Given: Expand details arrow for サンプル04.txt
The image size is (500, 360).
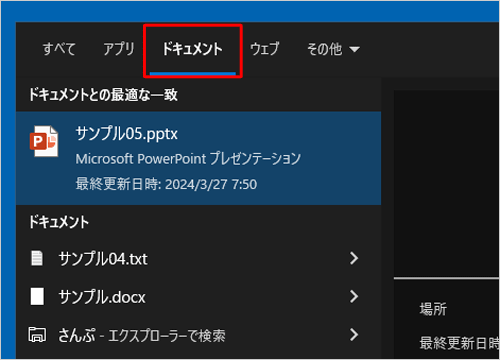Looking at the screenshot, I should click(x=354, y=258).
